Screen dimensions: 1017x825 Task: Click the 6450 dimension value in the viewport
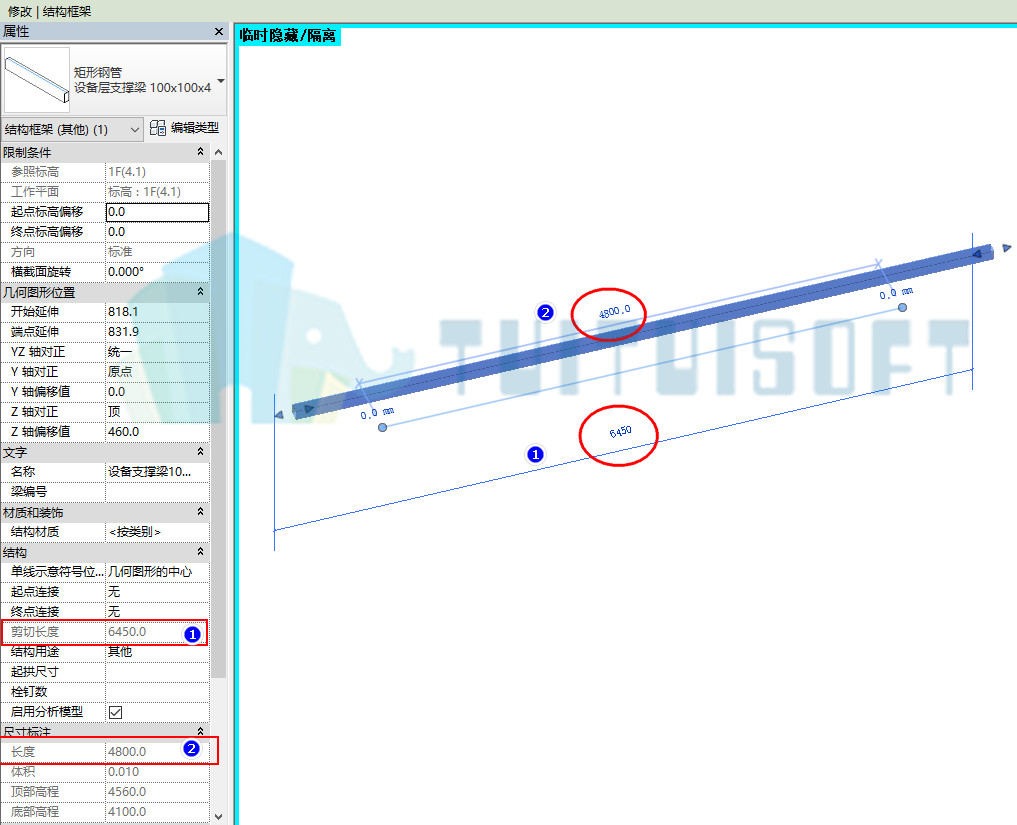coord(620,432)
